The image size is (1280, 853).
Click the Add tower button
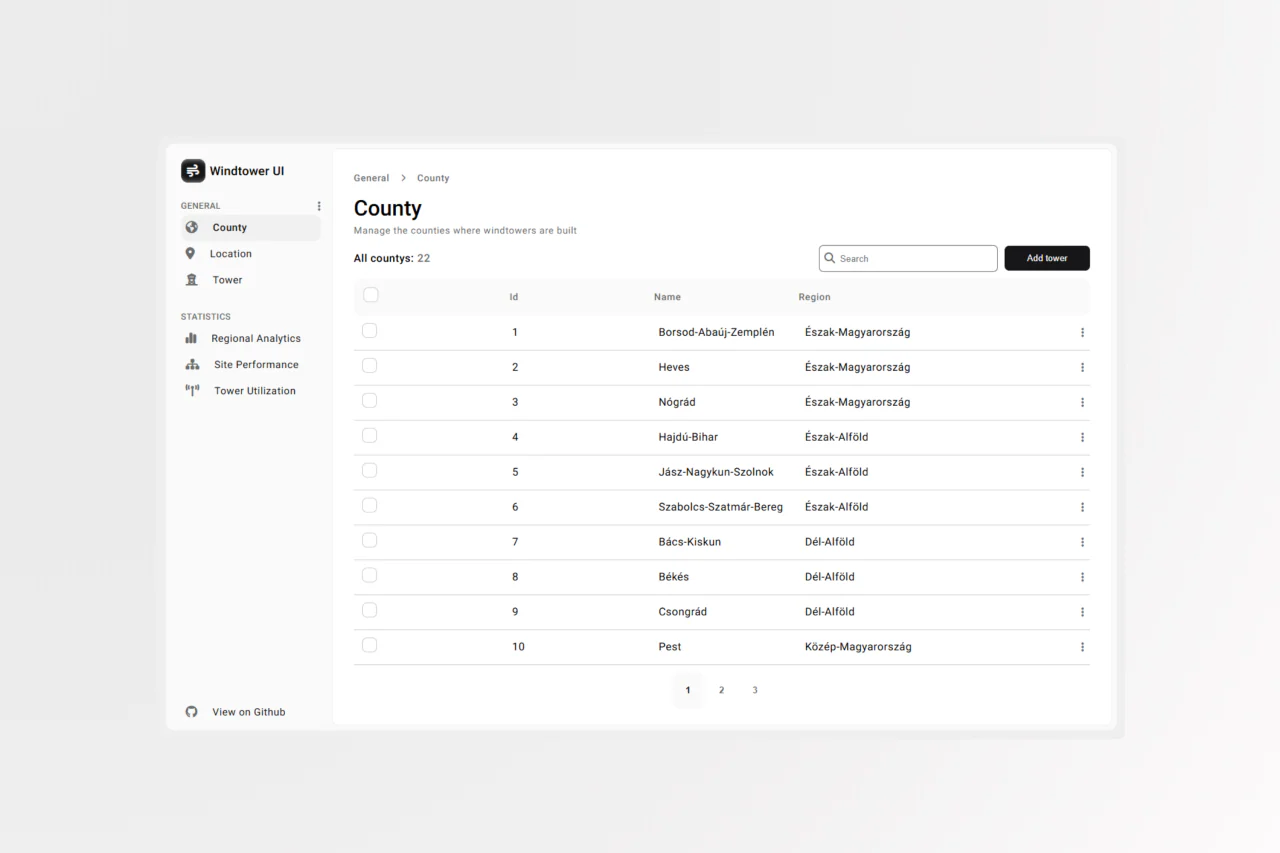(1047, 258)
